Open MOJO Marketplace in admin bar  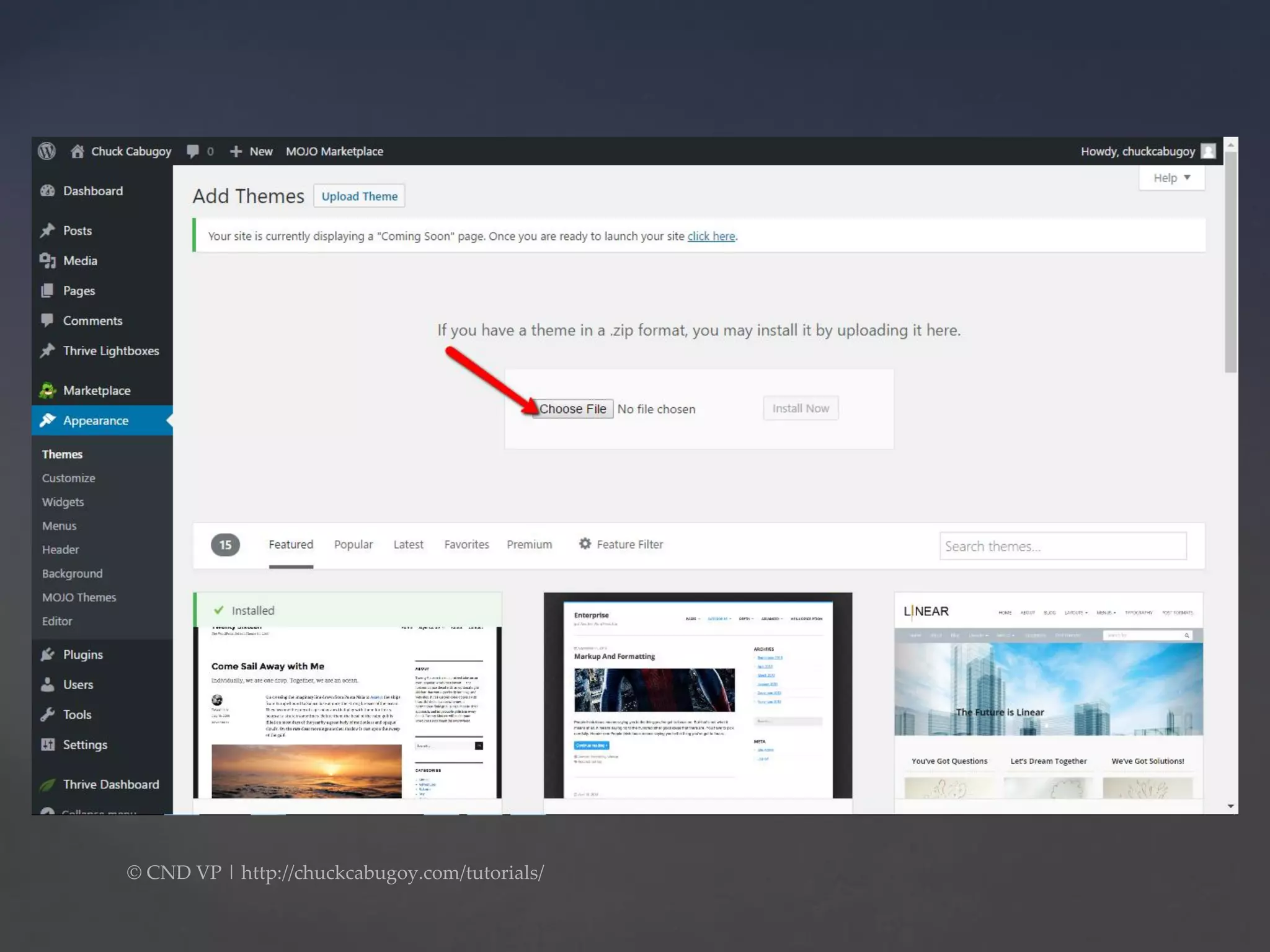(x=334, y=151)
